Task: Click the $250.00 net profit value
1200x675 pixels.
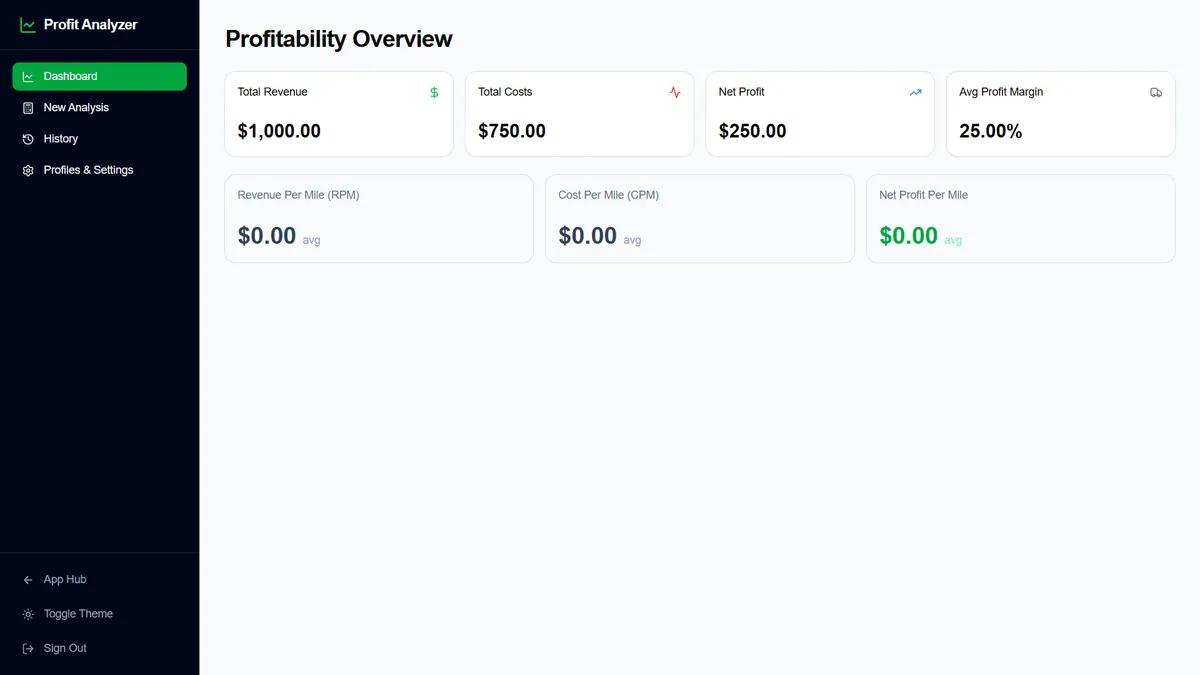Action: click(753, 131)
